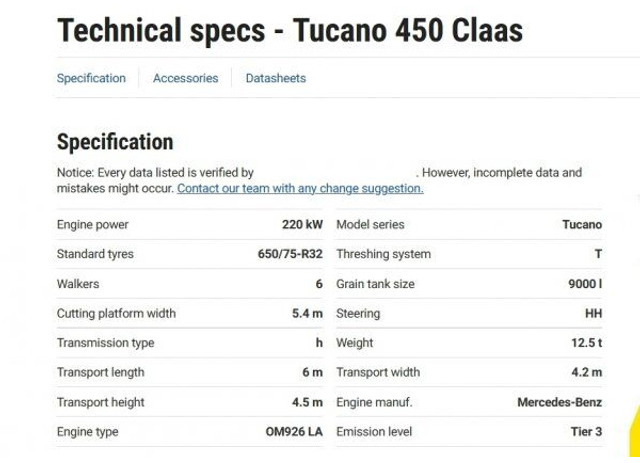Click the Weight 12.5 t value
The height and width of the screenshot is (463, 640).
click(586, 343)
